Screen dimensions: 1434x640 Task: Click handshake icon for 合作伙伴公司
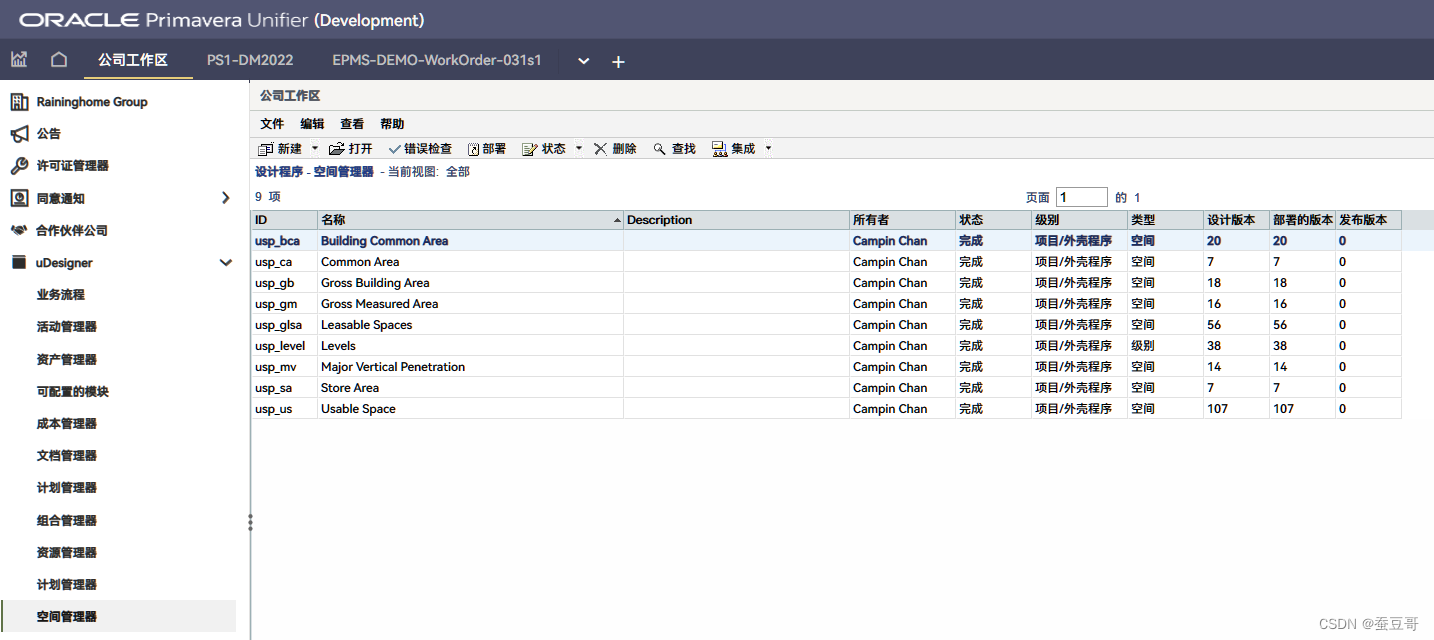pos(19,230)
